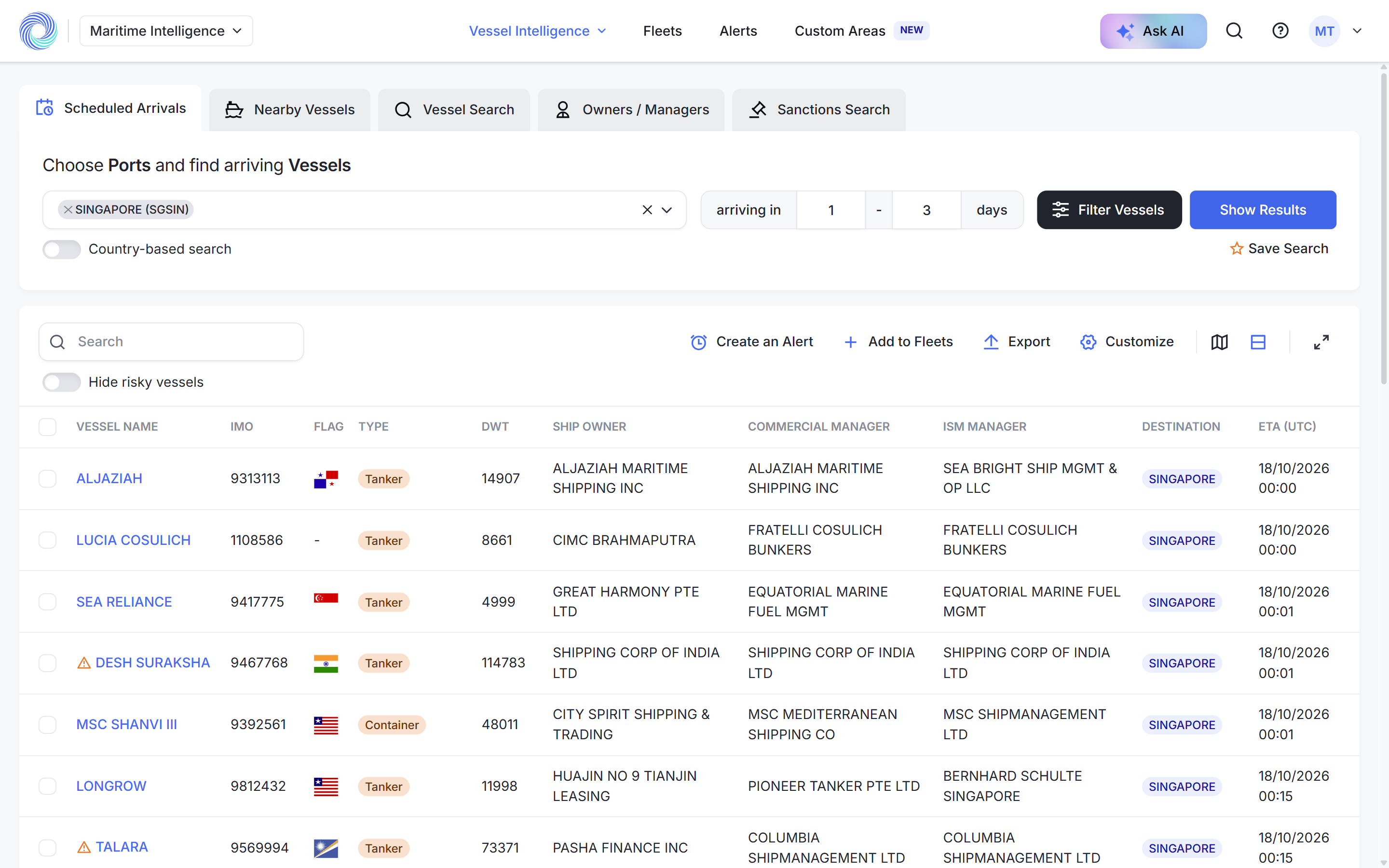Switch to Vessel Search tab
The width and height of the screenshot is (1389, 868).
tap(454, 109)
